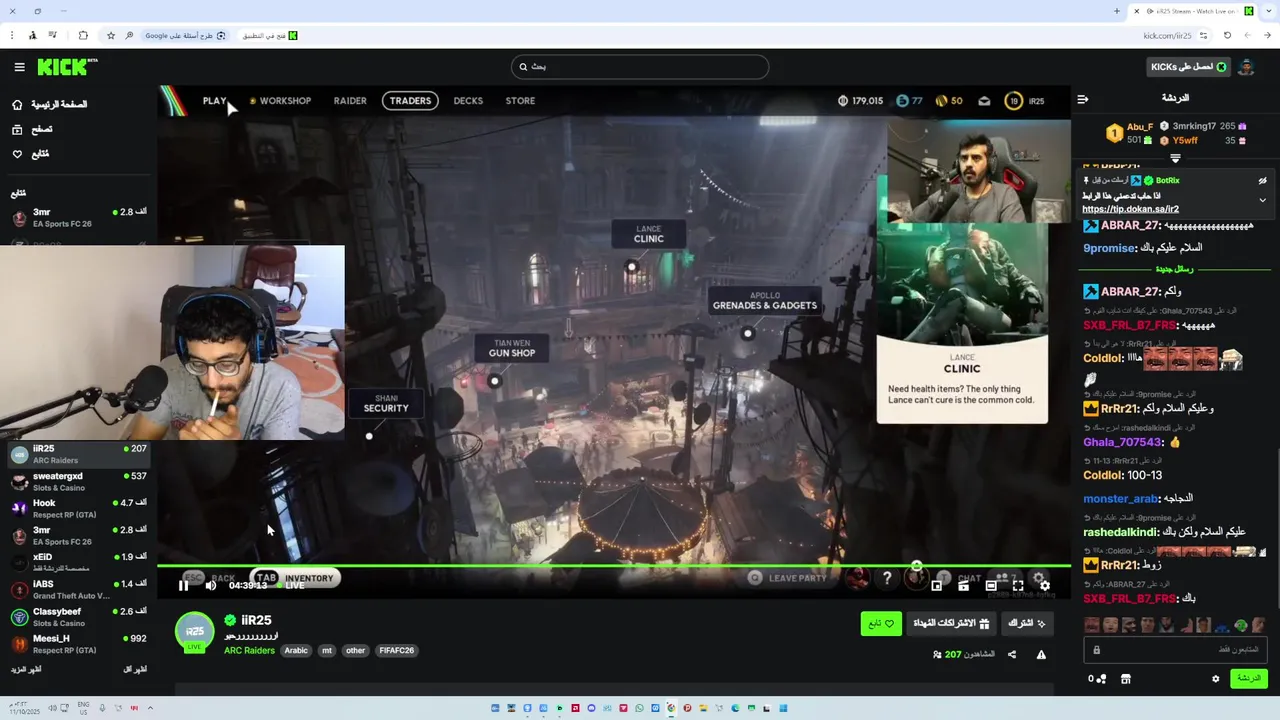This screenshot has height=720, width=1280.
Task: Report stream with warning icon
Action: point(1041,655)
